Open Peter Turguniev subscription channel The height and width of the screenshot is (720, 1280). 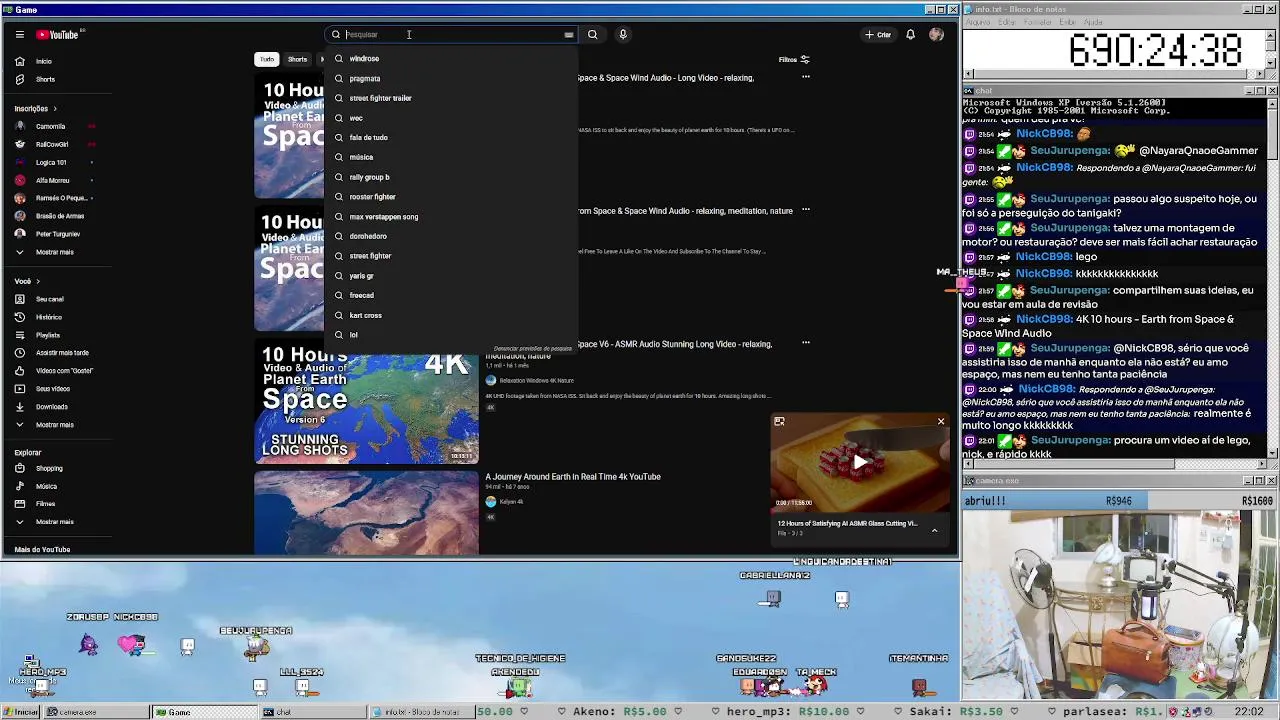(57, 234)
